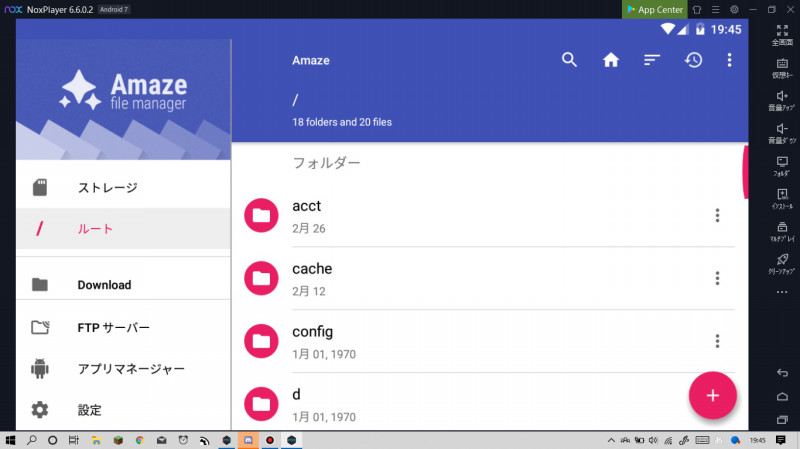
Task: Click the ストレージ SD card icon
Action: [x=40, y=188]
